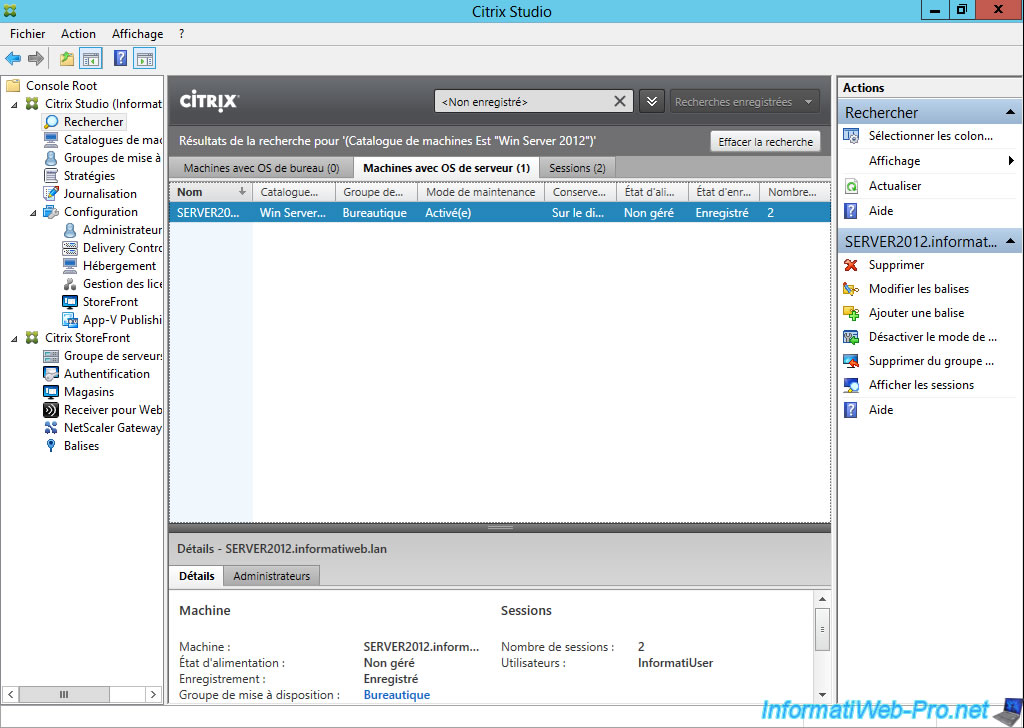Click the red Supprimer X icon
The height and width of the screenshot is (728, 1024).
851,265
